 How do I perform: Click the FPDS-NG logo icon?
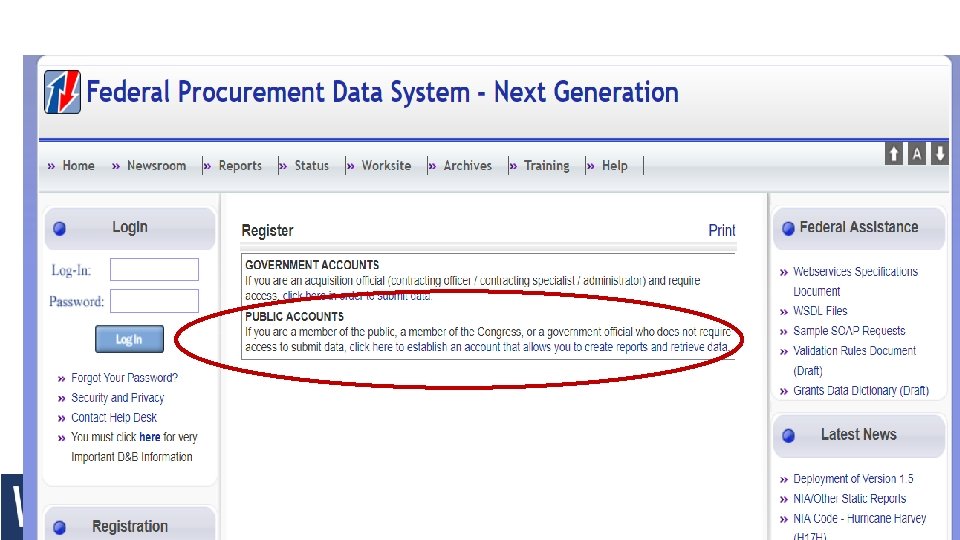(62, 92)
